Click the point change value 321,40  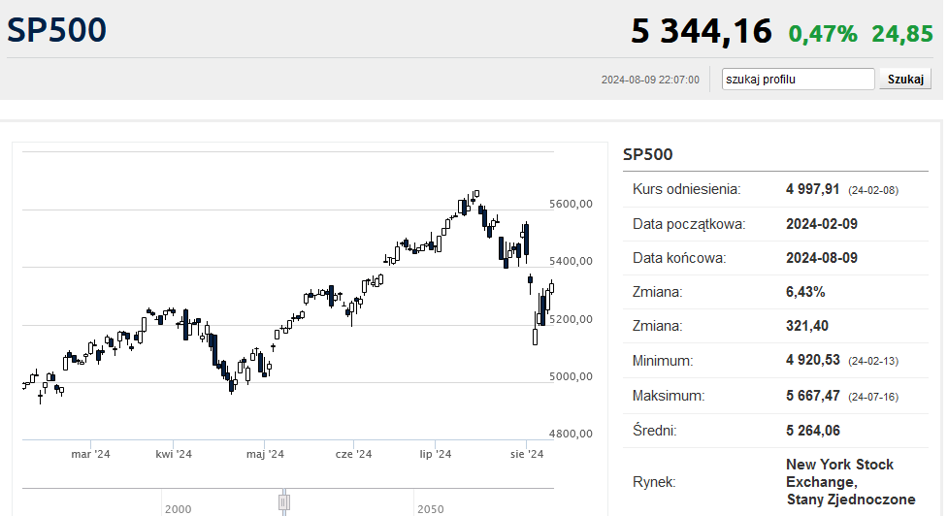(x=807, y=326)
